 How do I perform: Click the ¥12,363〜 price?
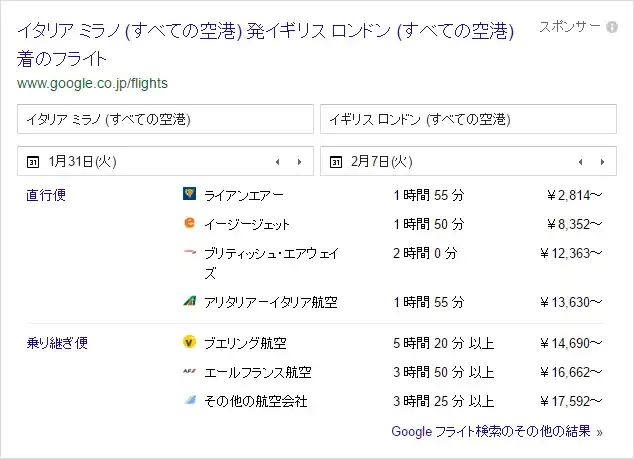click(571, 253)
